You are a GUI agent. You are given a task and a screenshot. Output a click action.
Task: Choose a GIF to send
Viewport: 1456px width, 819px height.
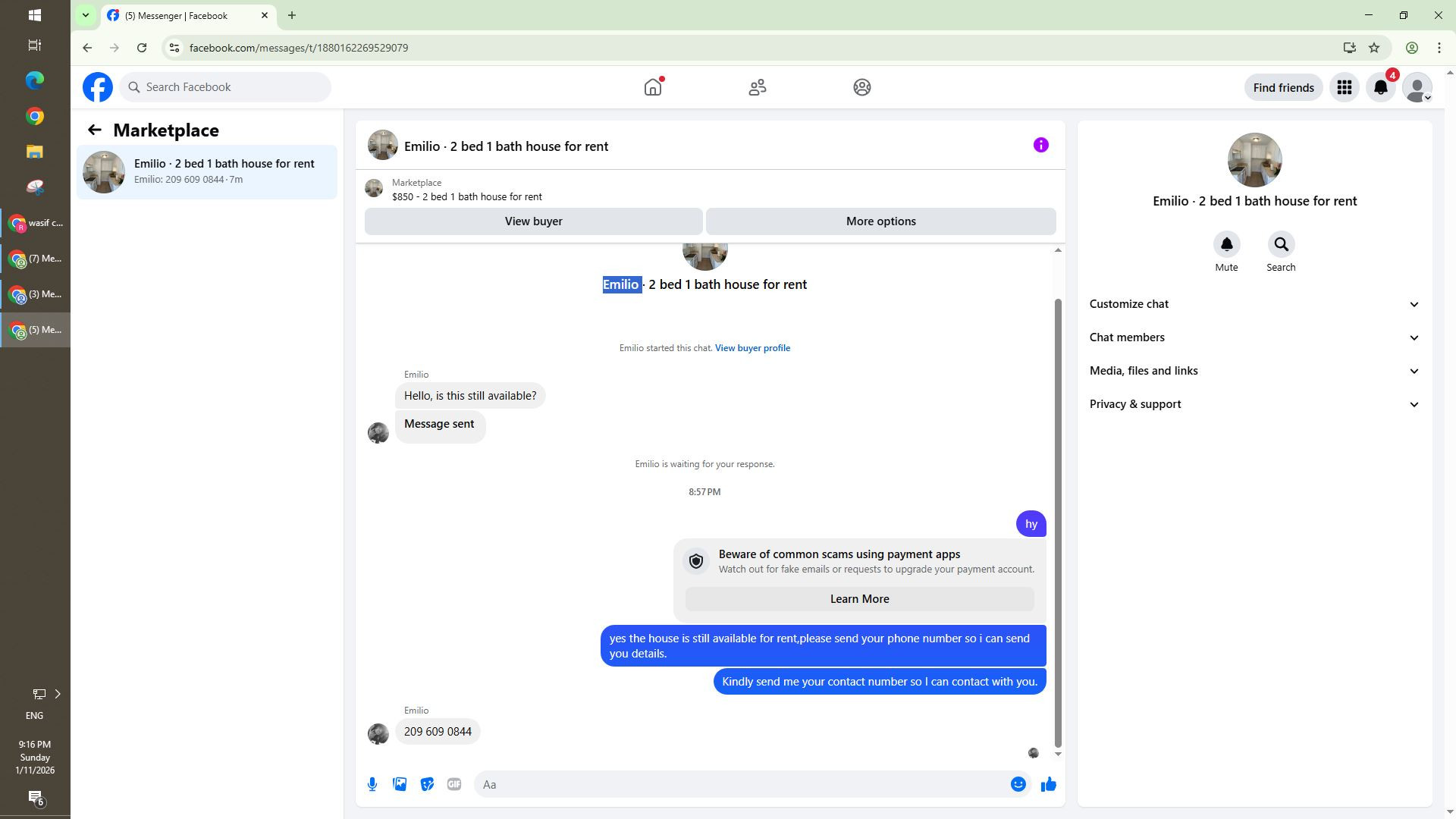point(454,784)
